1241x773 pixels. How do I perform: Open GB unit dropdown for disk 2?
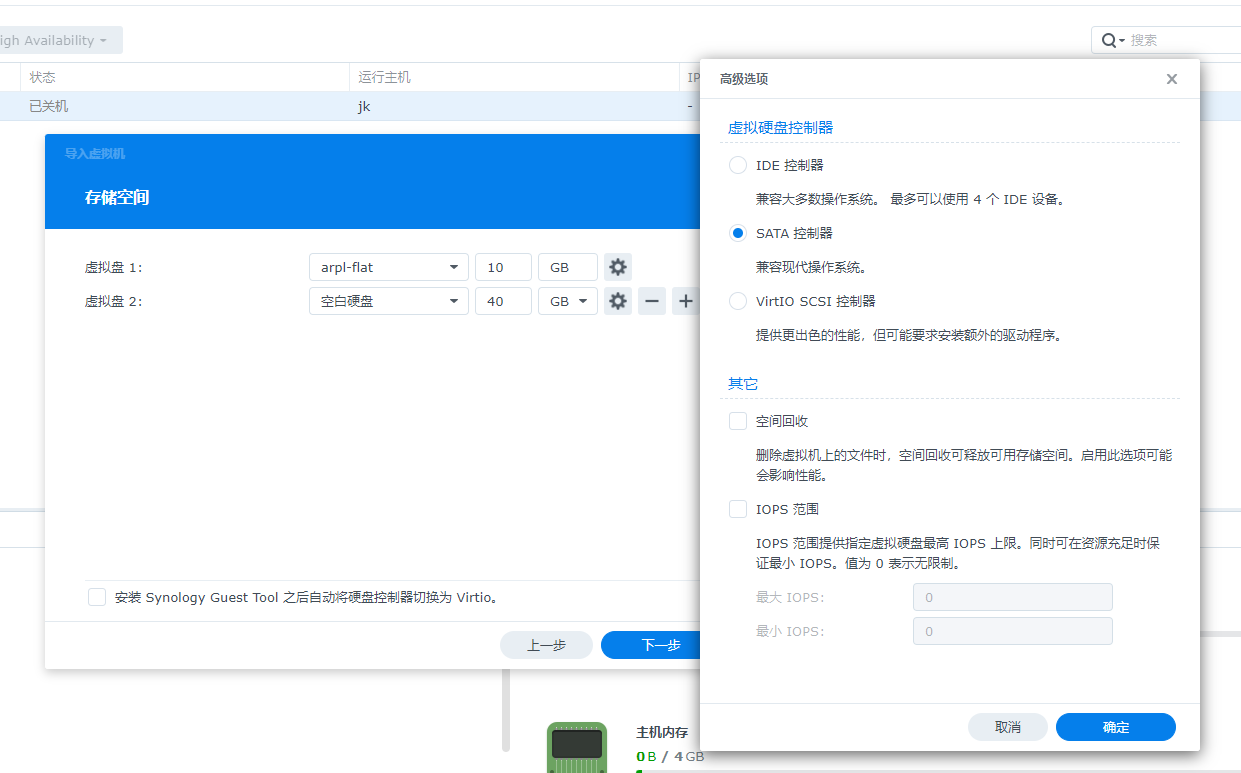[568, 301]
